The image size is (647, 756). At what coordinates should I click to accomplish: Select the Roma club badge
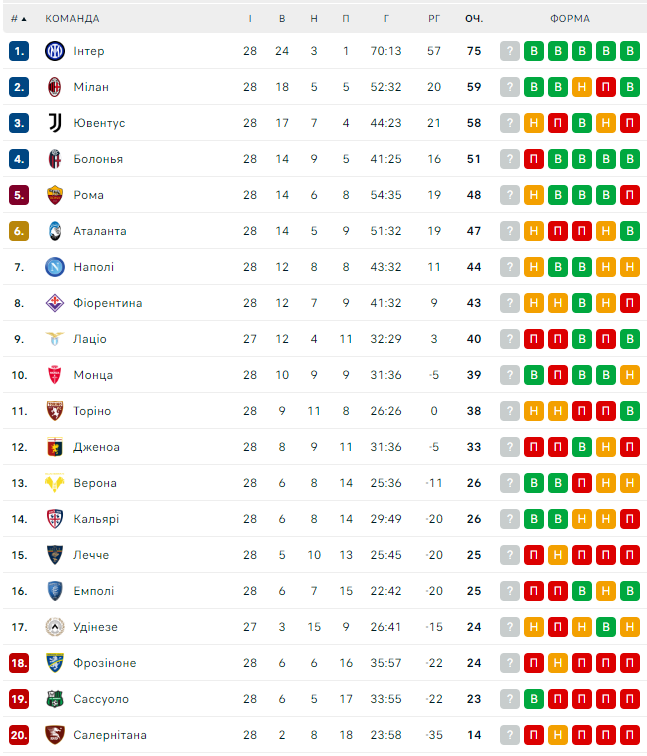[x=54, y=195]
